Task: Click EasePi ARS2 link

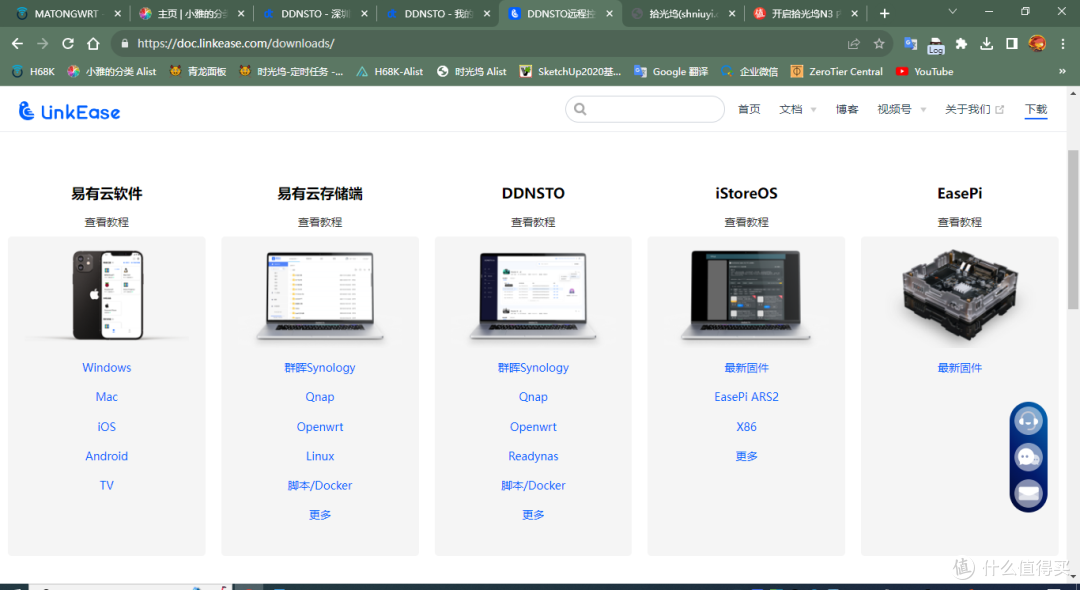Action: (x=747, y=397)
